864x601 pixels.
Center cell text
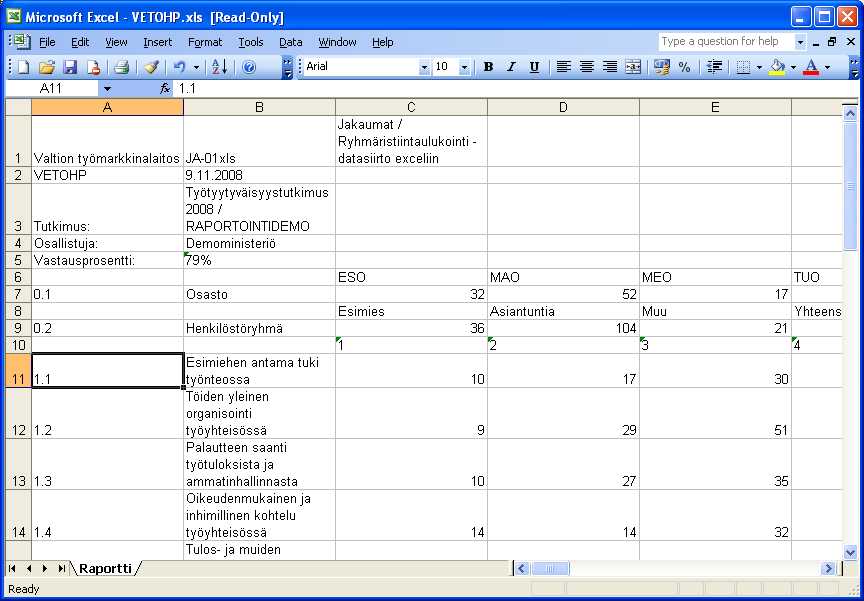click(x=586, y=67)
